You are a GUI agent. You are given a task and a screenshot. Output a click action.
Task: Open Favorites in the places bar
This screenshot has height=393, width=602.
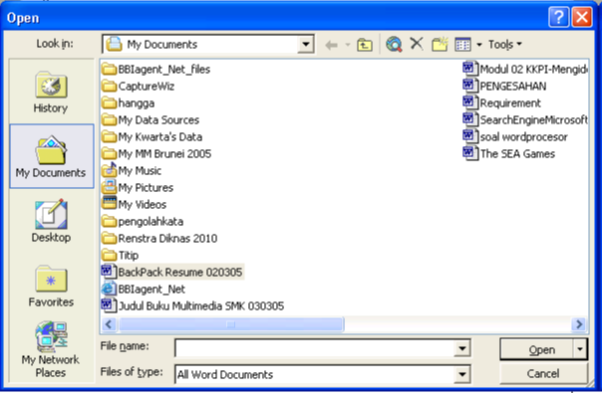click(51, 286)
